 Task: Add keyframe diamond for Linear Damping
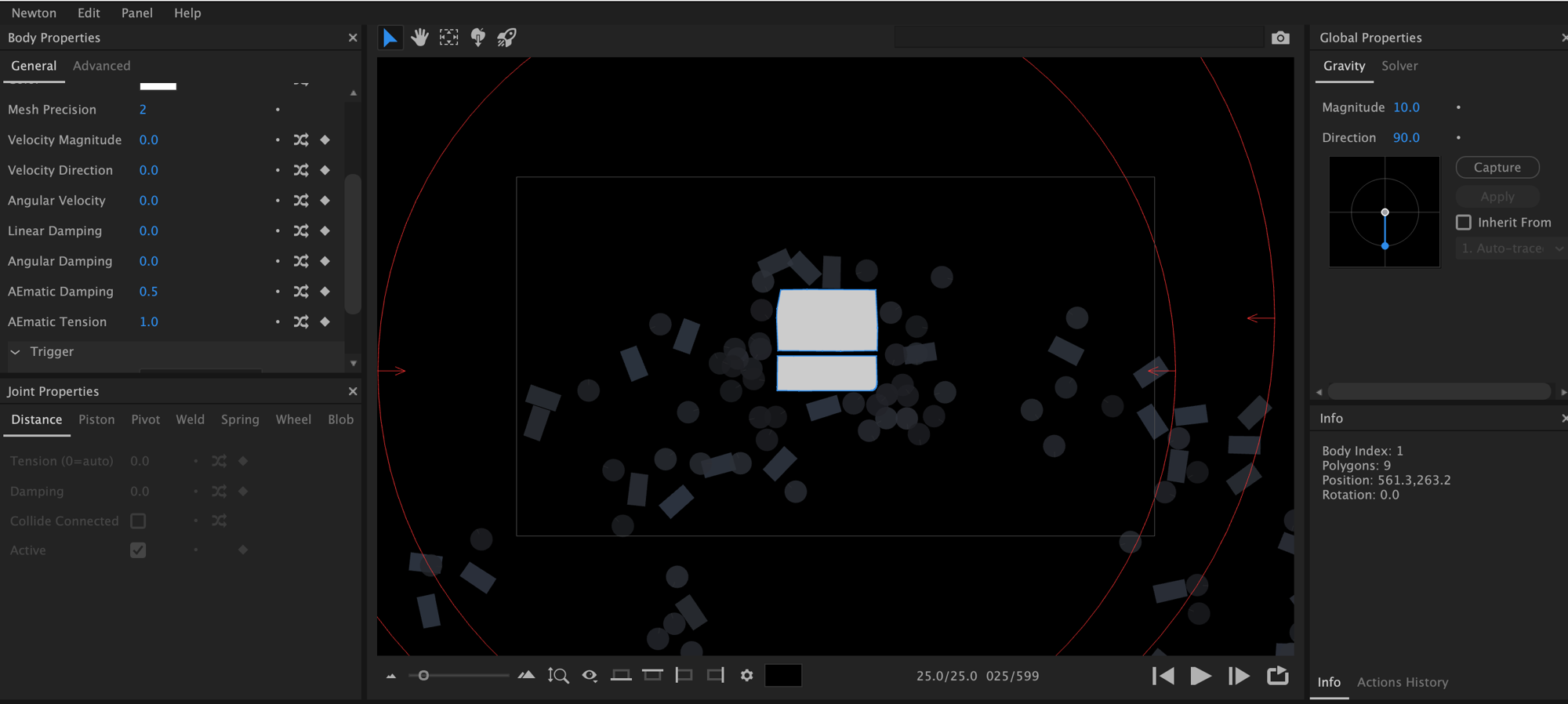pyautogui.click(x=325, y=231)
